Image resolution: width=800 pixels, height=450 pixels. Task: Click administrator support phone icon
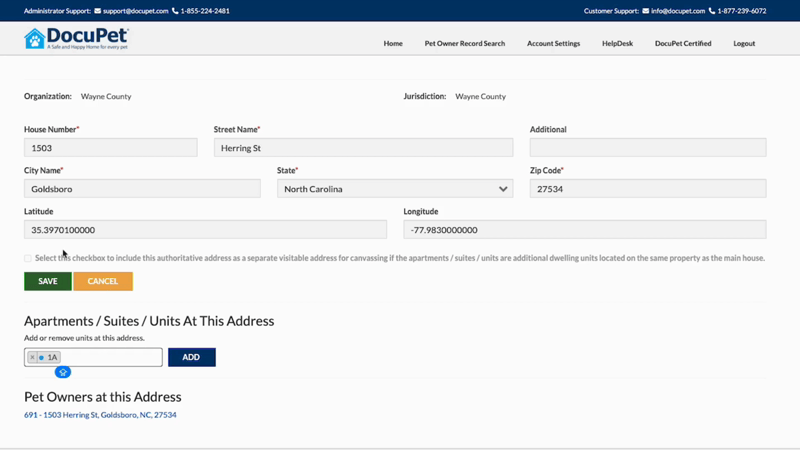175,11
